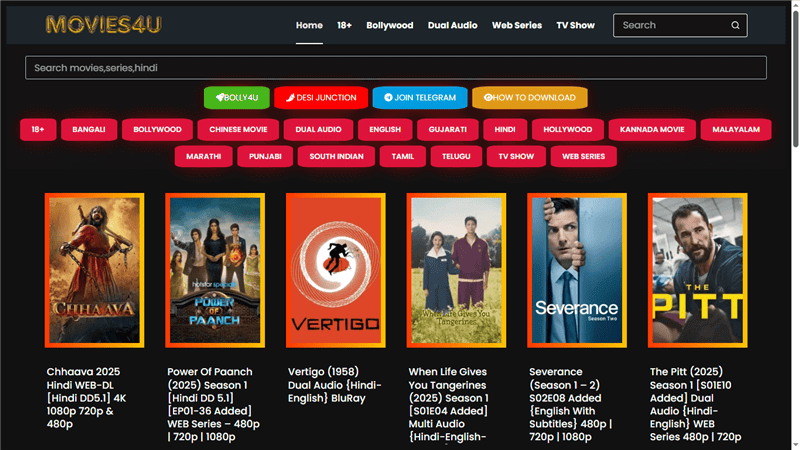Click the search magnifier icon in header
The width and height of the screenshot is (800, 450).
coord(735,25)
